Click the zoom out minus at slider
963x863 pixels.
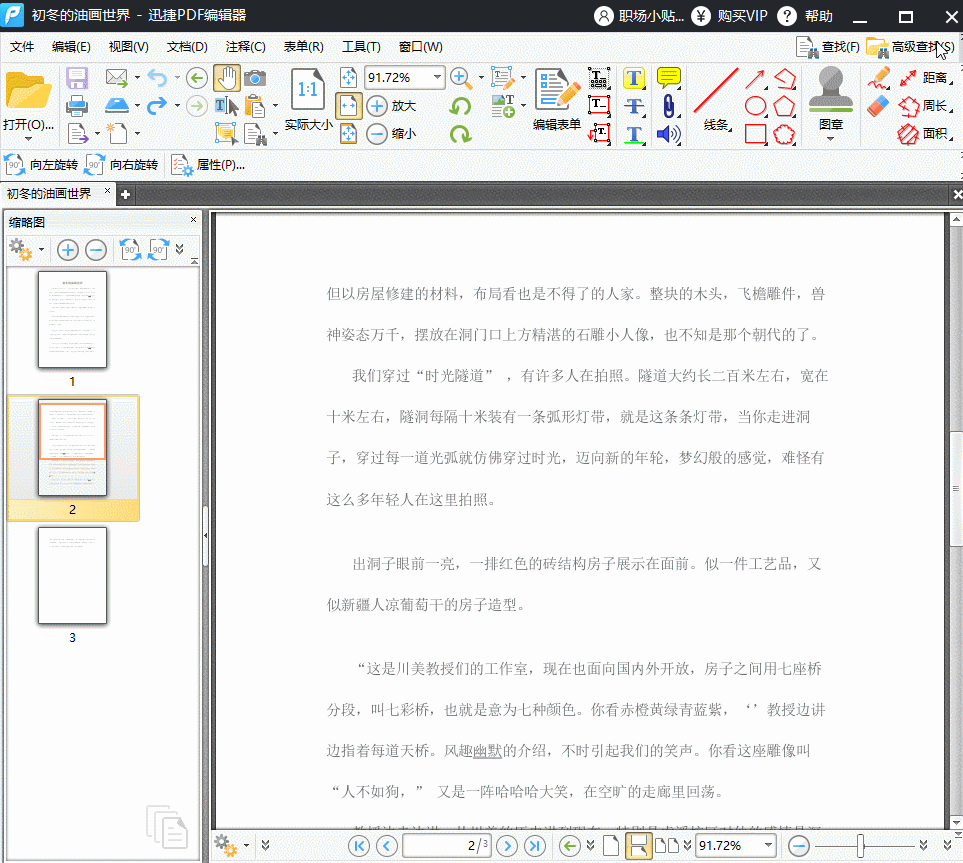click(798, 846)
